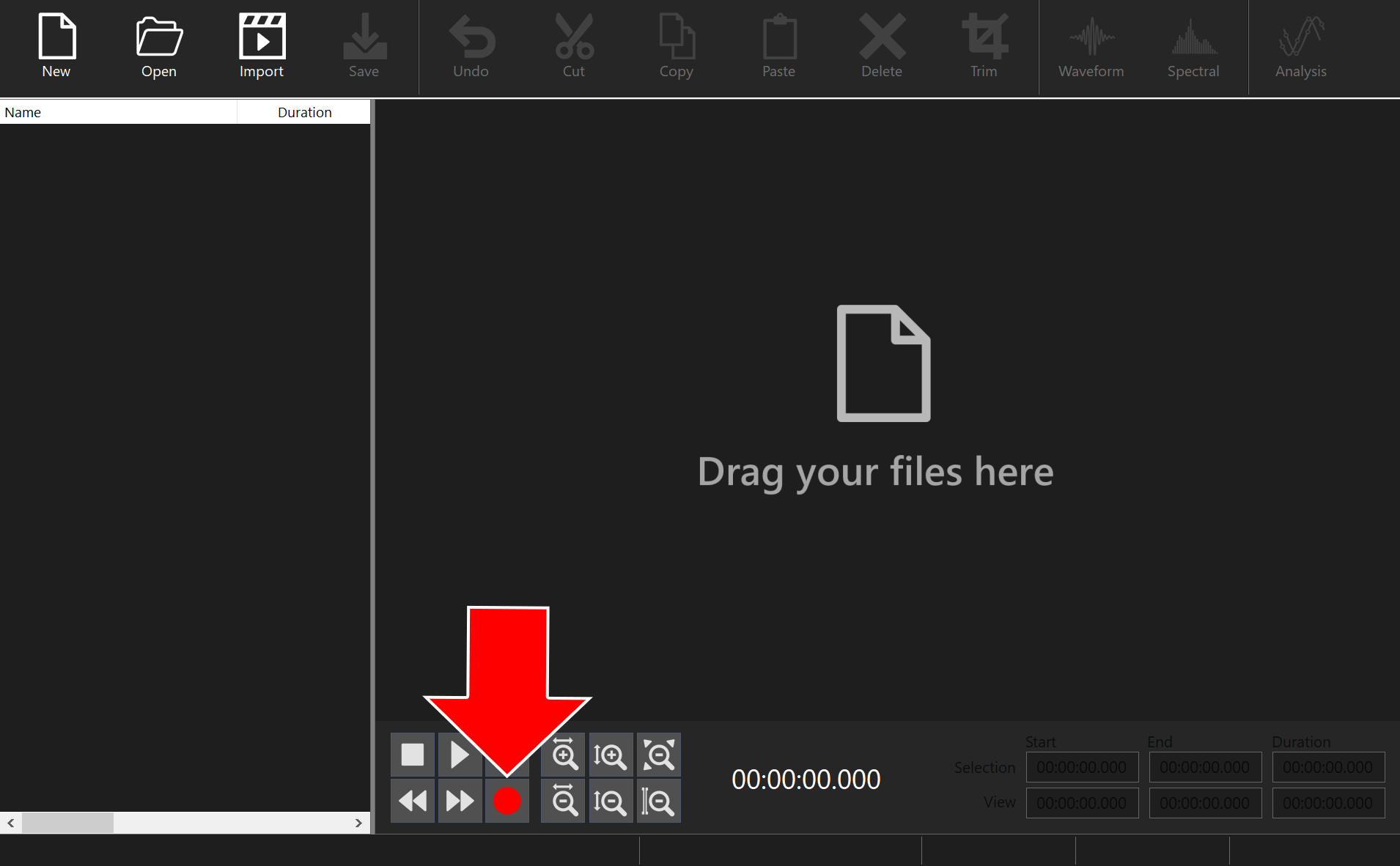Screen dimensions: 1400x866
Task: Click the Save toolbar button
Action: (x=364, y=46)
